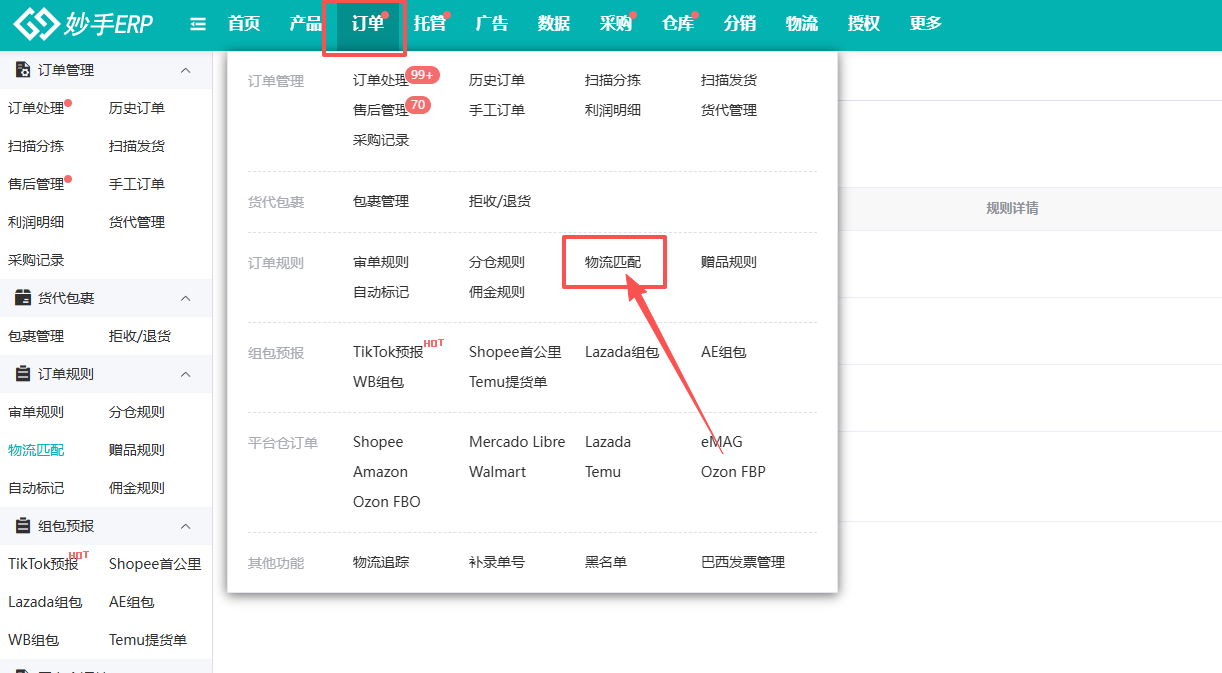Click 规则详情 table column header
Screen dimensions: 1222x673
click(1012, 208)
